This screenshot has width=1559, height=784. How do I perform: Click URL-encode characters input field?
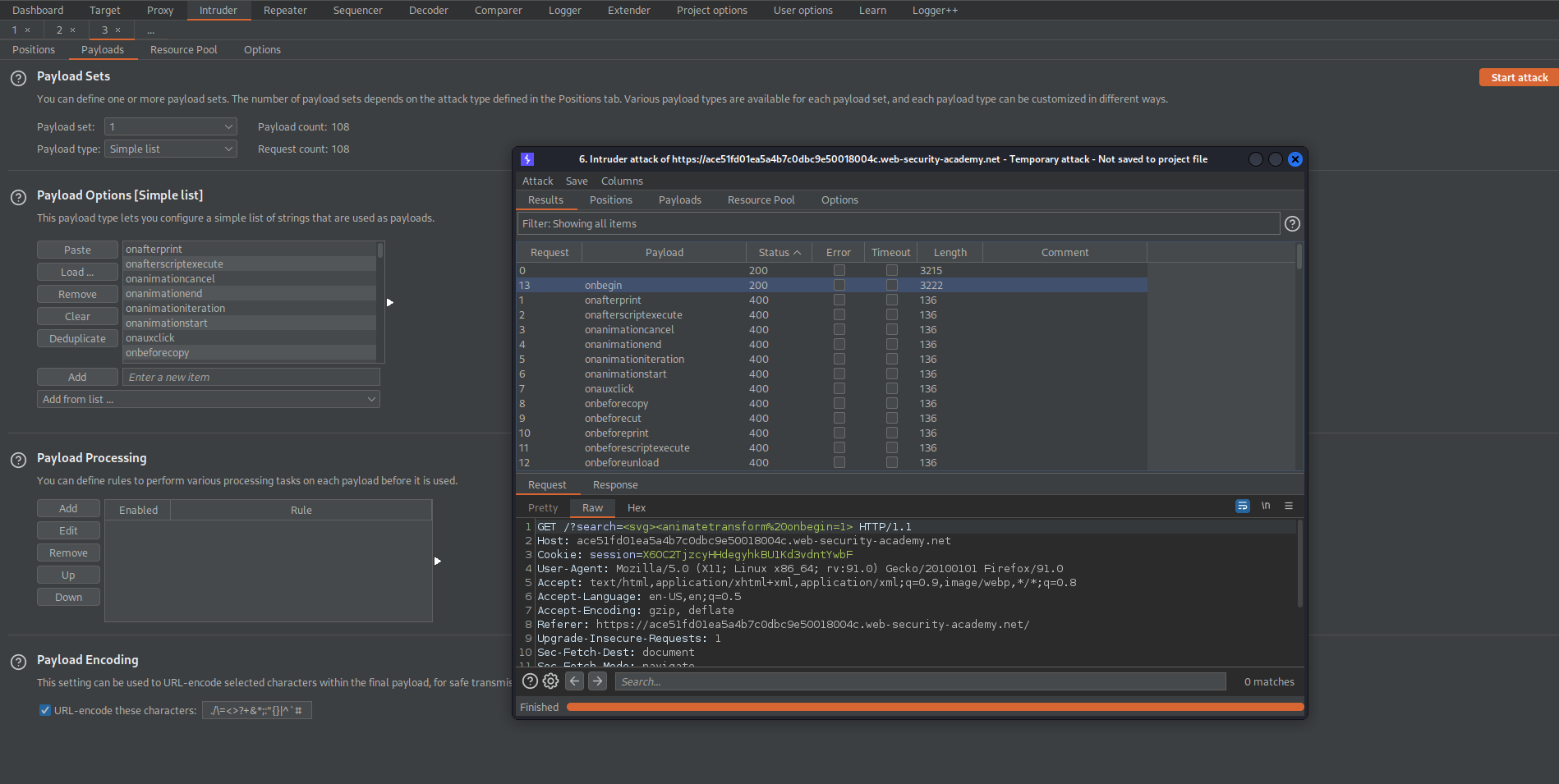pyautogui.click(x=256, y=710)
